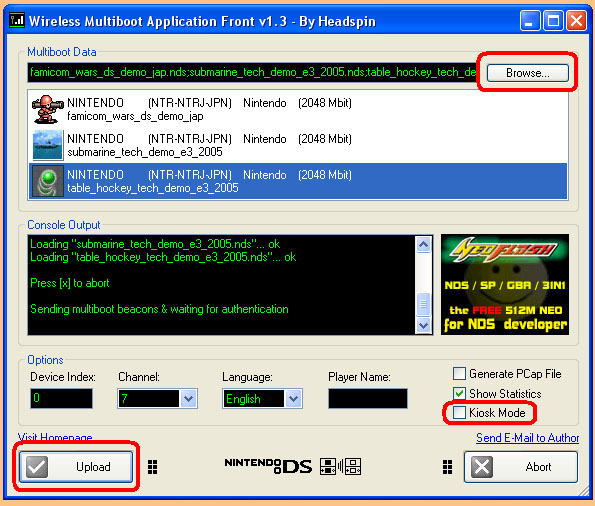Click the Channel value 7 field
The image size is (595, 506).
pos(148,399)
